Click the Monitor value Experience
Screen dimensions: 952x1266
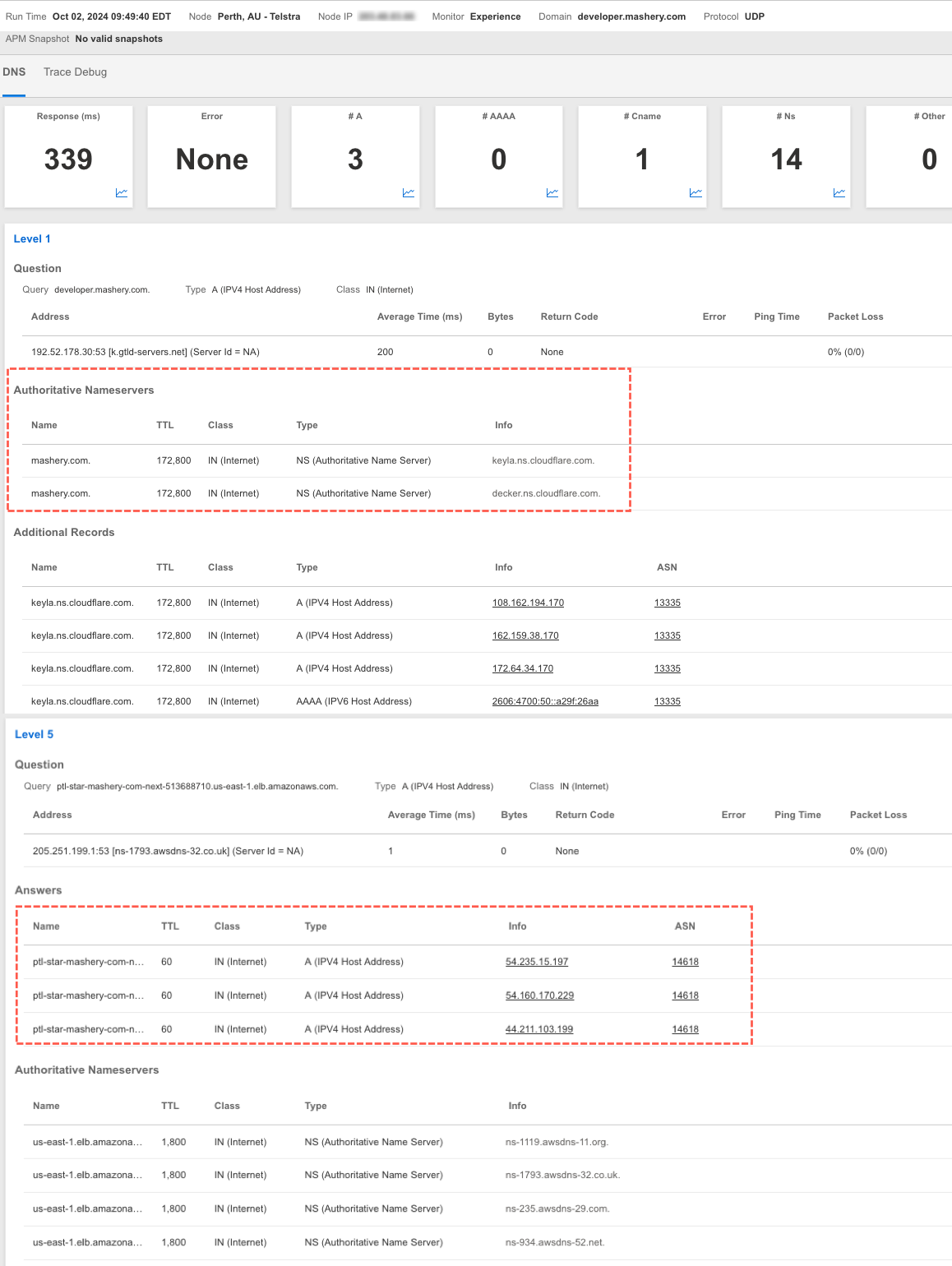pyautogui.click(x=496, y=16)
